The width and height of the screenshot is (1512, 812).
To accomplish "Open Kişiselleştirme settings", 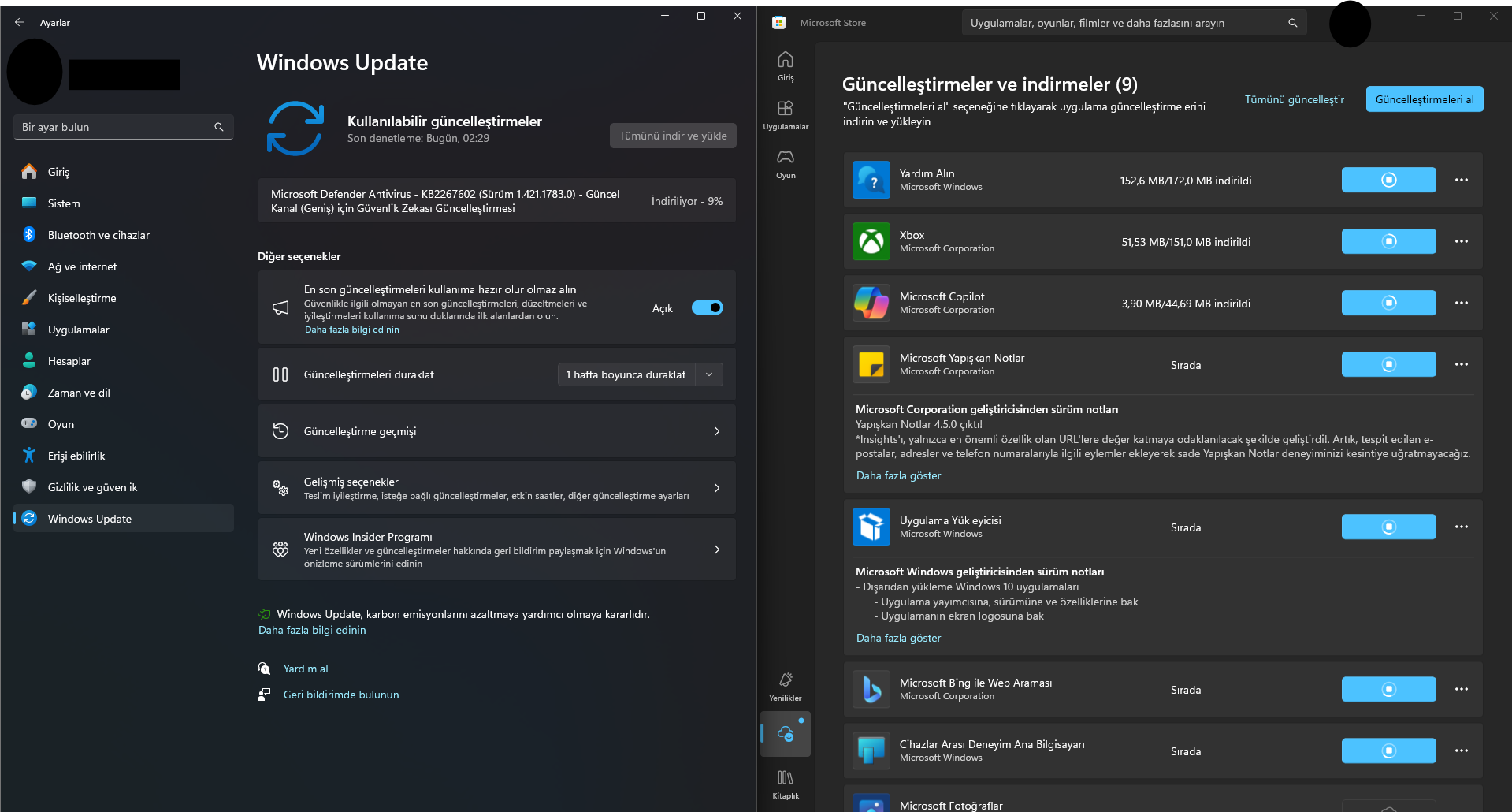I will pos(124,298).
